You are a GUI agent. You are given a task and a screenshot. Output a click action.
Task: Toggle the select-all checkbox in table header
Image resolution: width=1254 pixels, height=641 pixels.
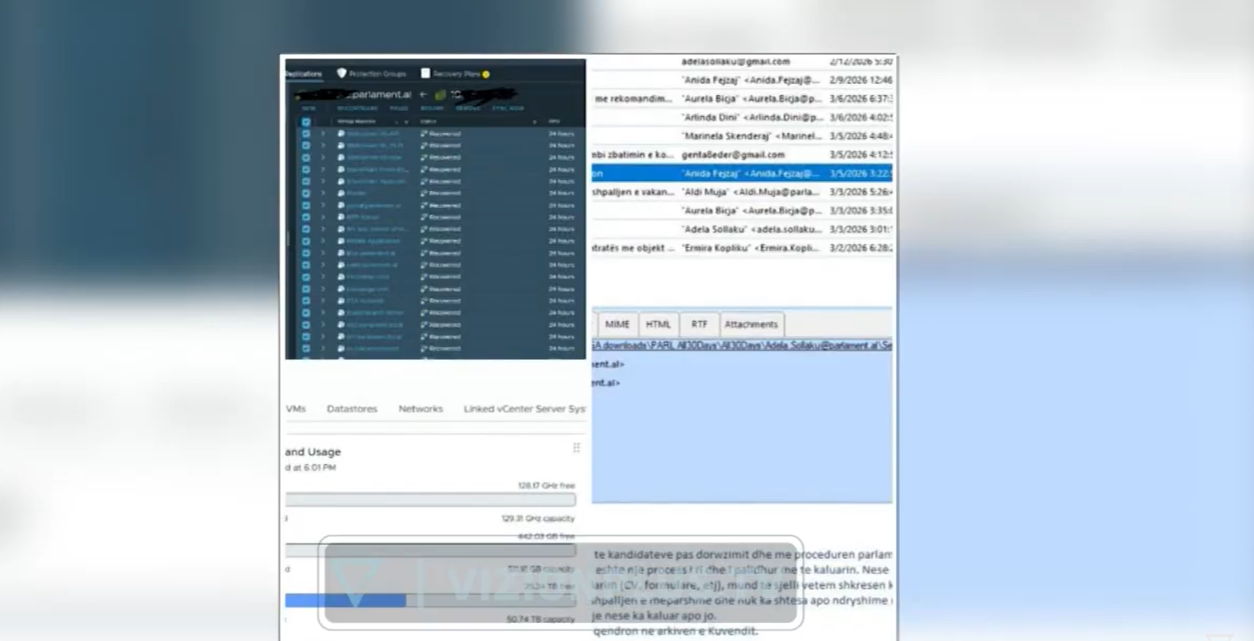click(x=306, y=121)
